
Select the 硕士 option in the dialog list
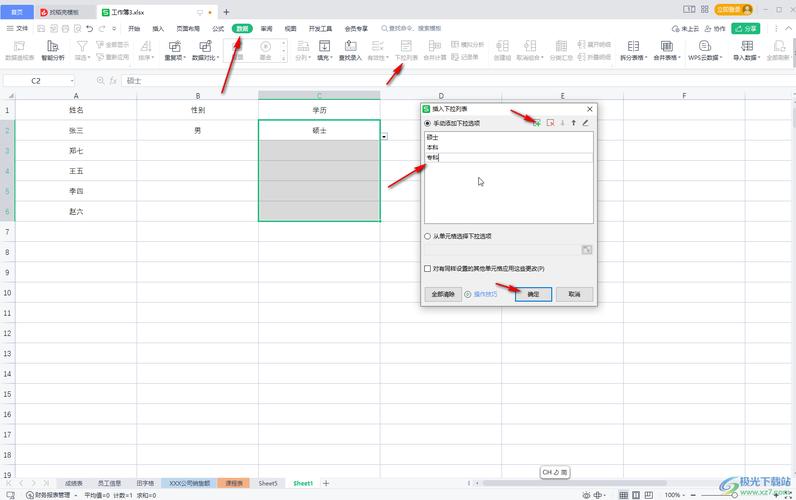(509, 137)
